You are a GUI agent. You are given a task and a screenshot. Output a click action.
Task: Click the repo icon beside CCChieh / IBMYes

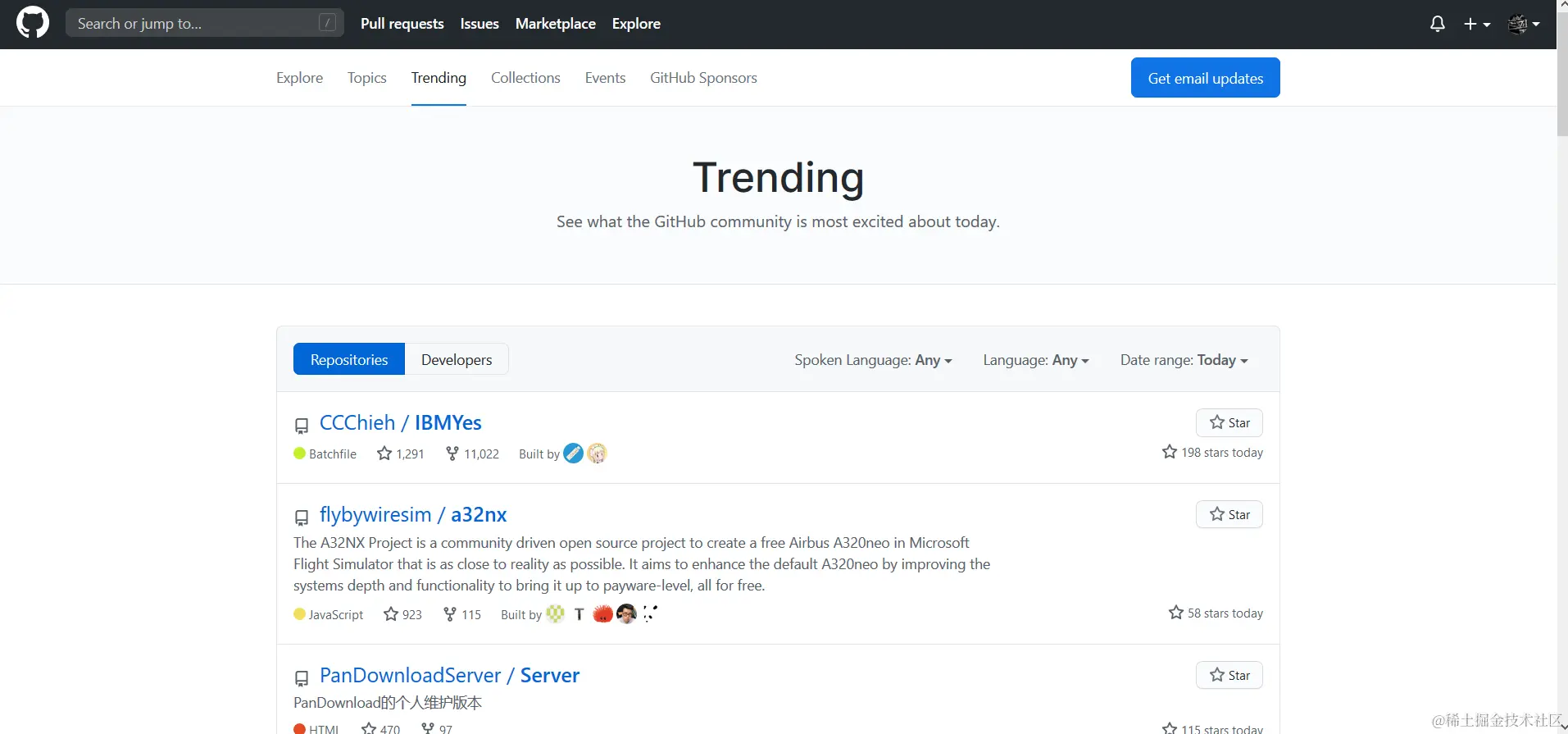click(x=302, y=425)
